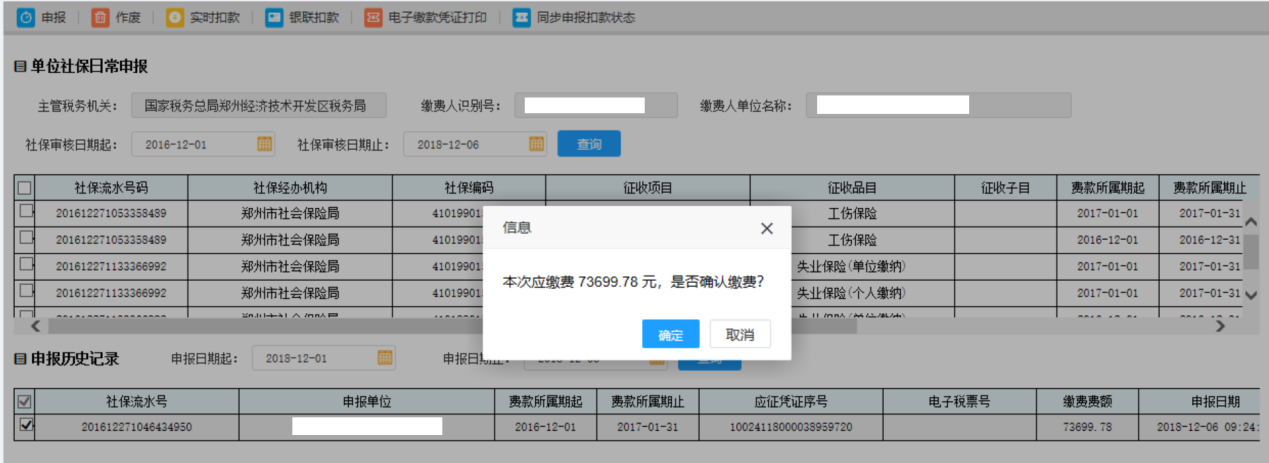Screen dimensions: 1269x463
Task: Cancel payment with 取消 button
Action: click(x=741, y=334)
